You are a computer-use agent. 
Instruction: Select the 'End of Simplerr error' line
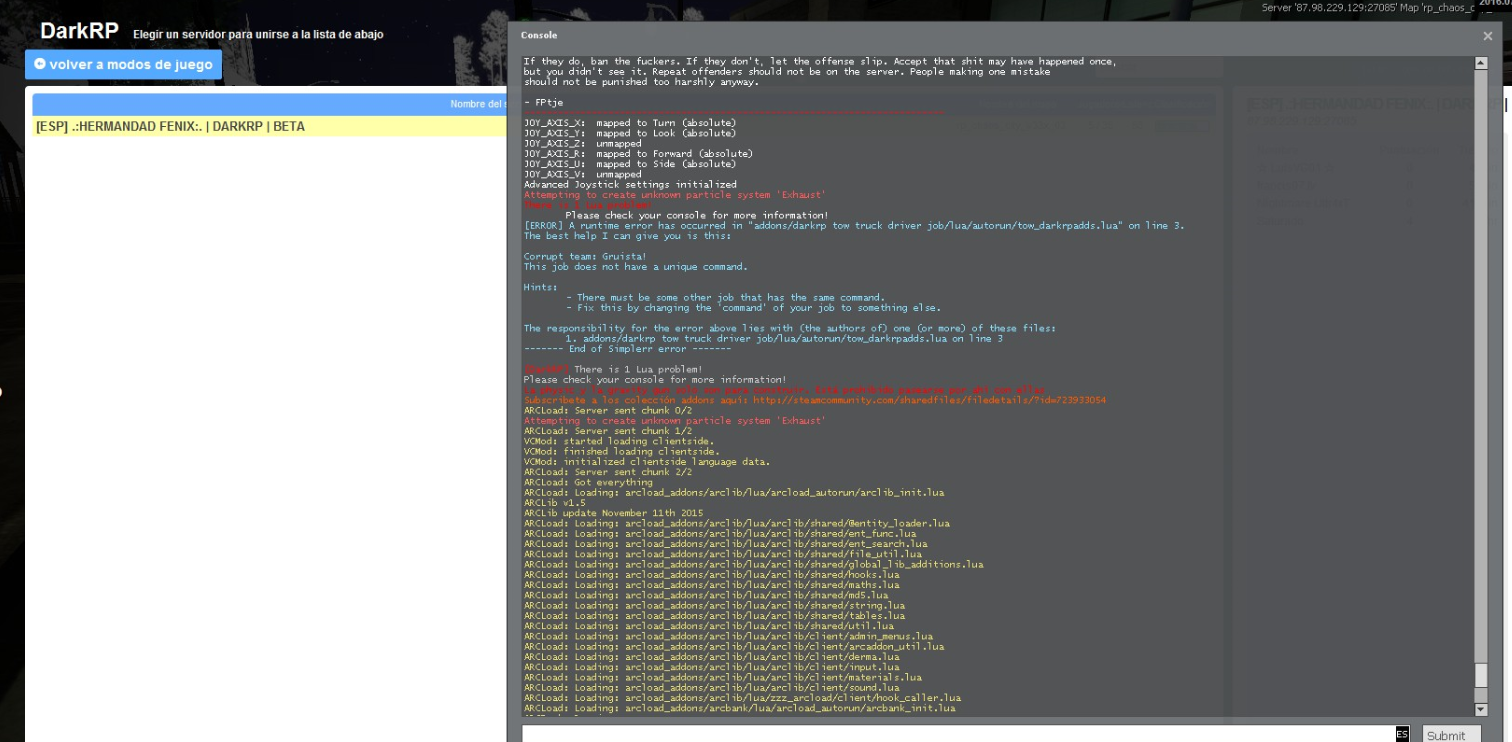click(x=627, y=349)
